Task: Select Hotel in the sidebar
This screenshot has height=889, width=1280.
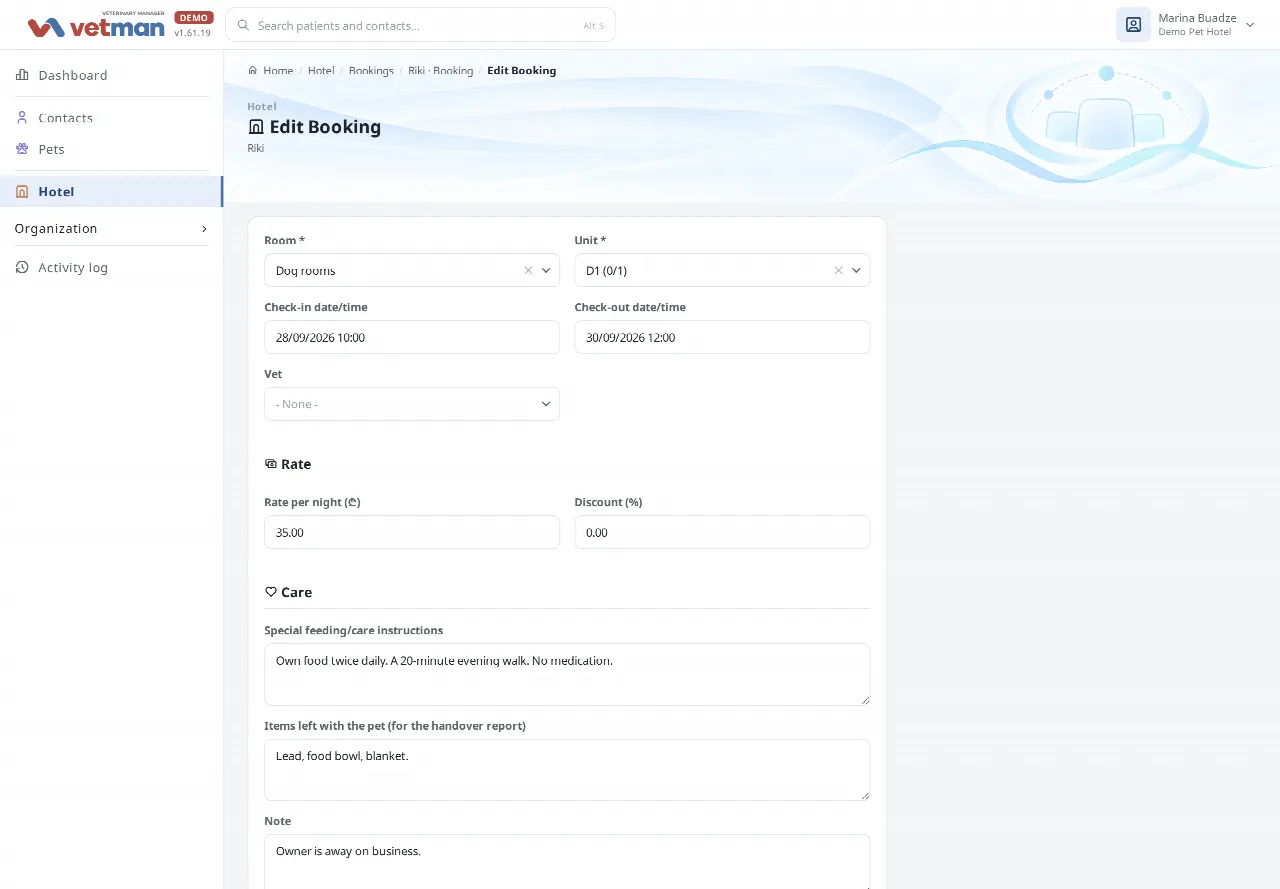Action: 111,192
